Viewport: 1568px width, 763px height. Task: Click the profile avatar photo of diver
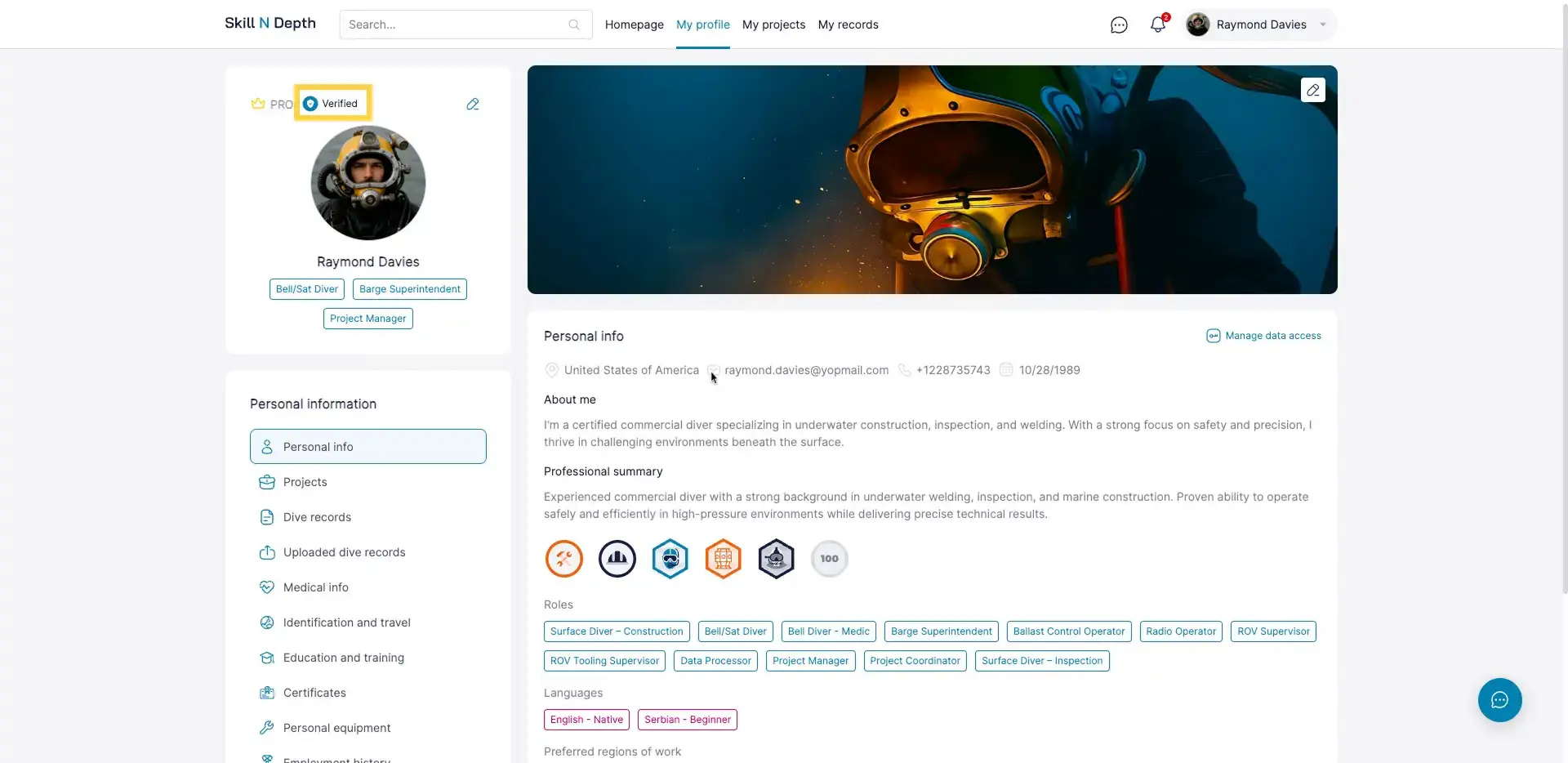(368, 183)
